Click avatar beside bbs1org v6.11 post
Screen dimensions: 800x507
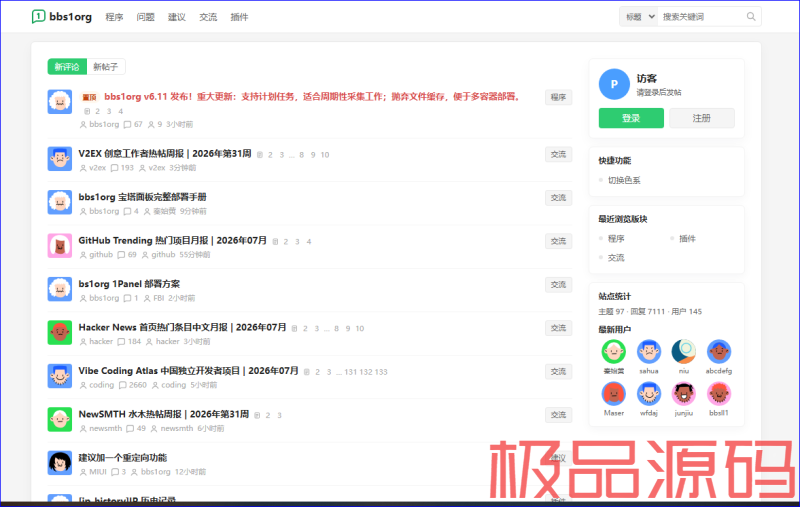click(x=60, y=102)
